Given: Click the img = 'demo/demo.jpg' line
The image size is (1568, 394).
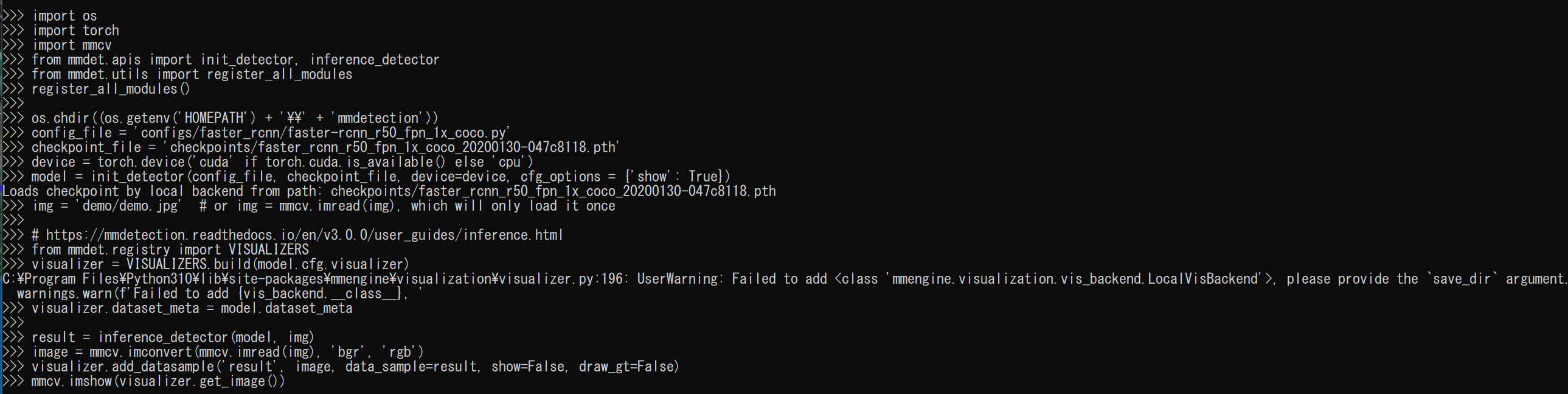Looking at the screenshot, I should (x=323, y=206).
